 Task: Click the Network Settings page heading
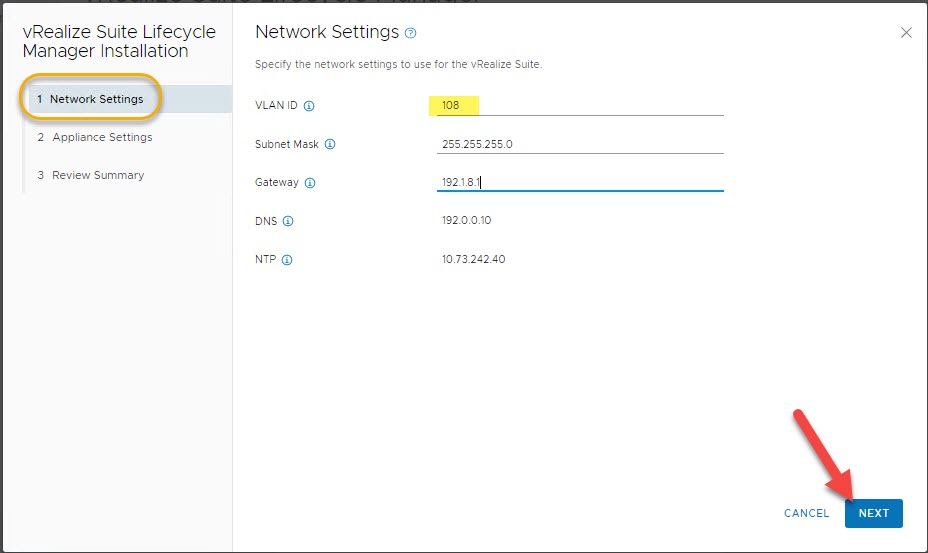(327, 32)
